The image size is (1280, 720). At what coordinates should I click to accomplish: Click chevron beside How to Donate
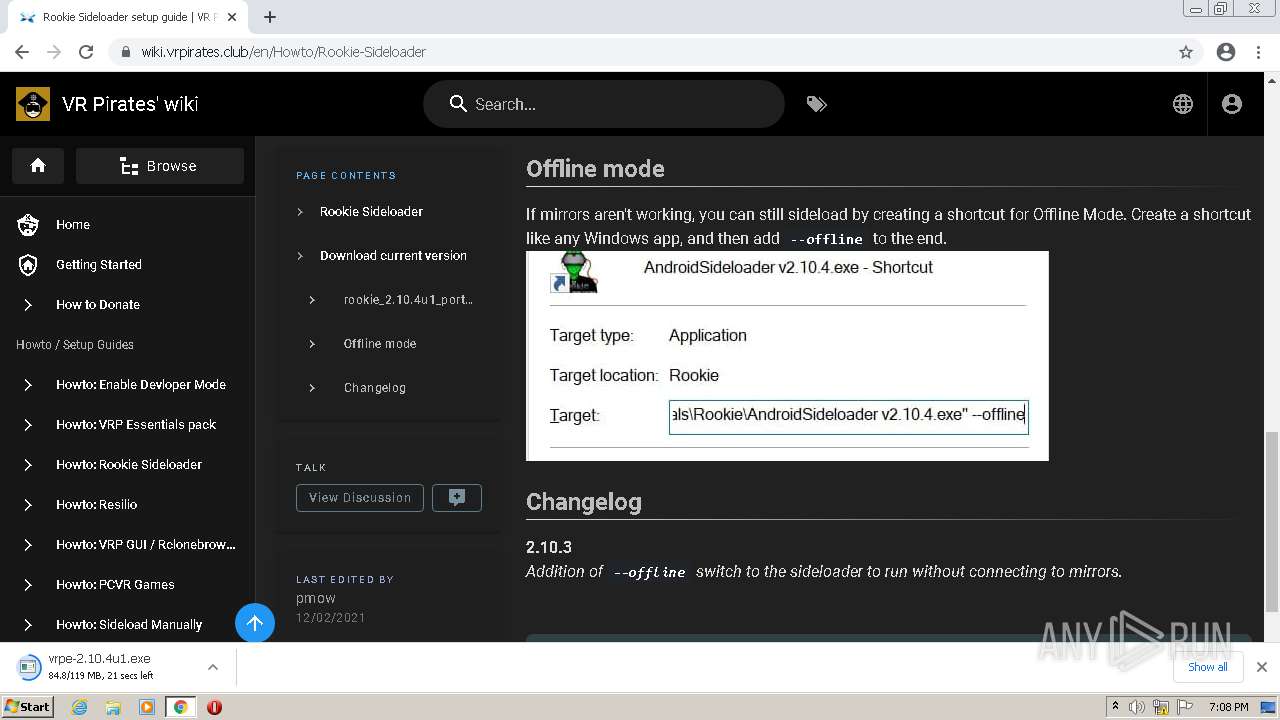pos(28,305)
